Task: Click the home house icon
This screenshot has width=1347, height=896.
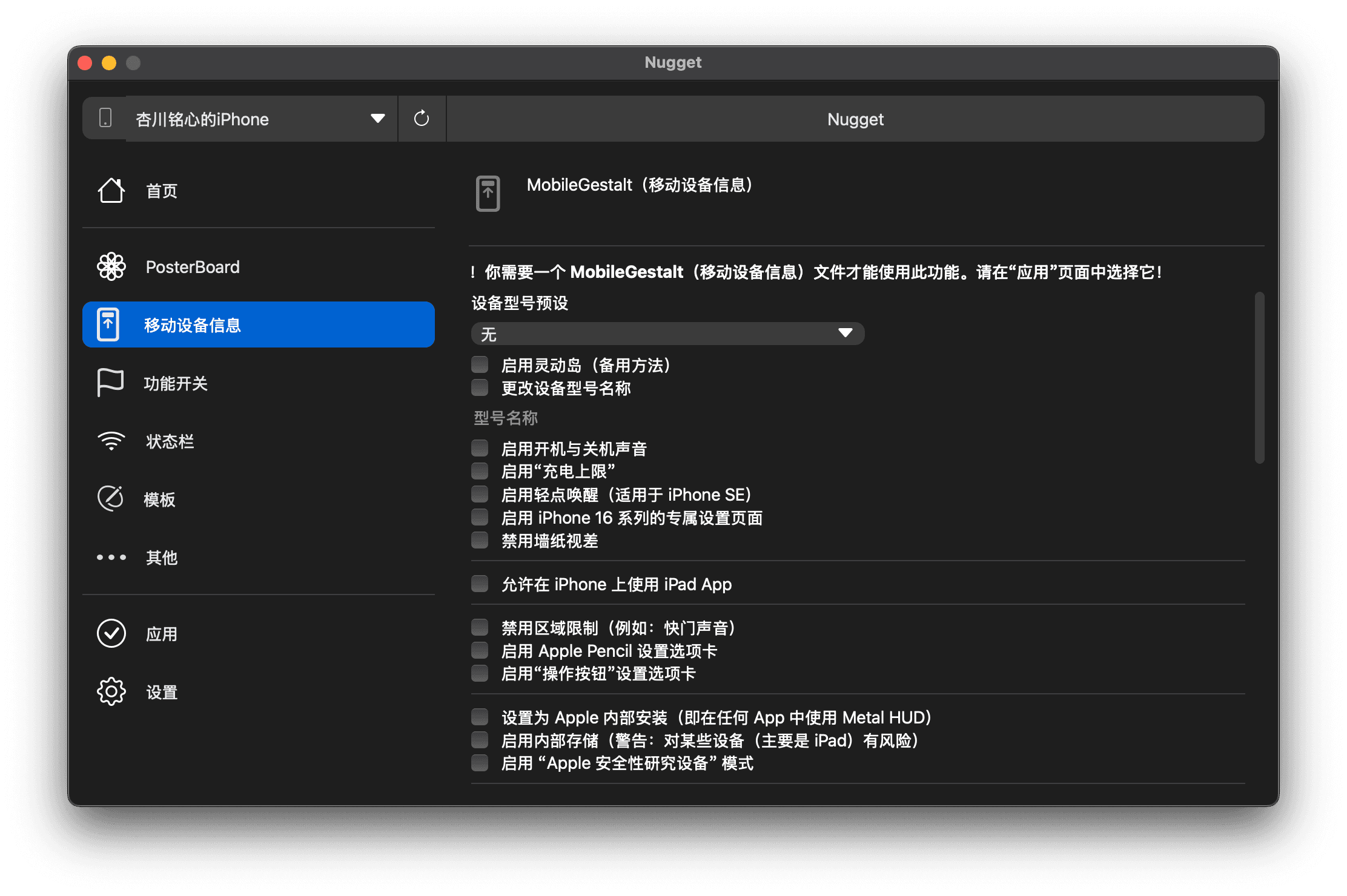Action: point(111,191)
